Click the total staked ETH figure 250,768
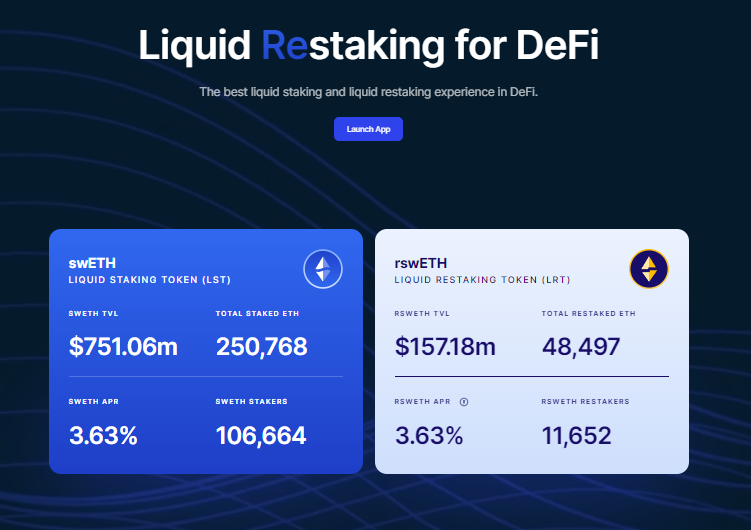This screenshot has height=530, width=751. click(x=262, y=346)
